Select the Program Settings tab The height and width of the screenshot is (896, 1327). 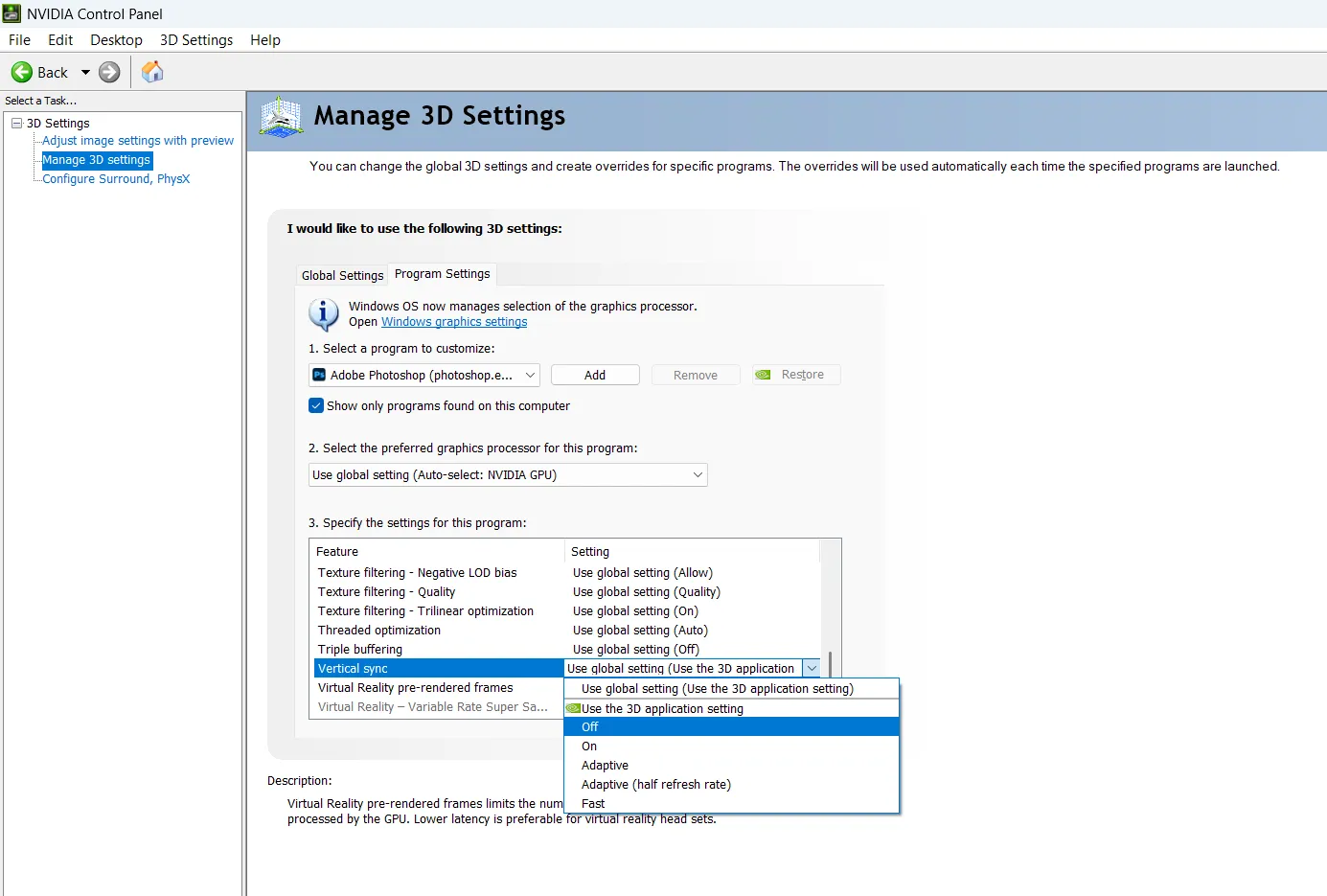(x=443, y=274)
